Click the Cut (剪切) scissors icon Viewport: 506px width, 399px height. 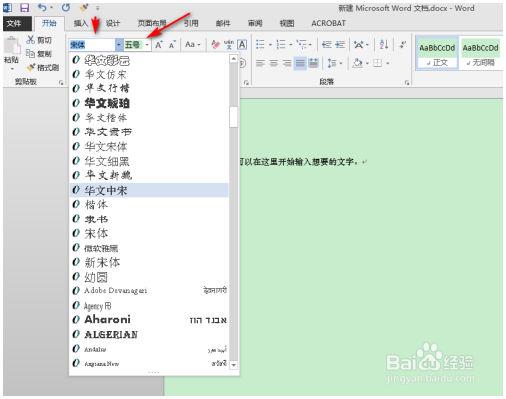(31, 40)
